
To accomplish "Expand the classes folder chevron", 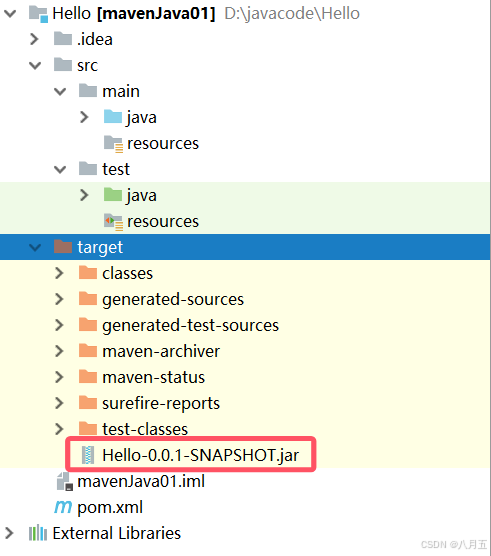I will click(59, 273).
